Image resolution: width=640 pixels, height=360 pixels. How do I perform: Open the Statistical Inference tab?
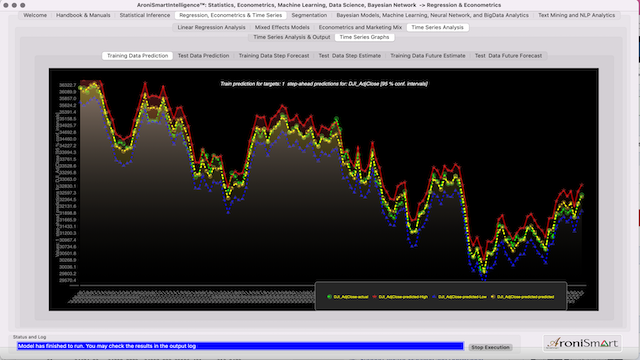coord(145,15)
